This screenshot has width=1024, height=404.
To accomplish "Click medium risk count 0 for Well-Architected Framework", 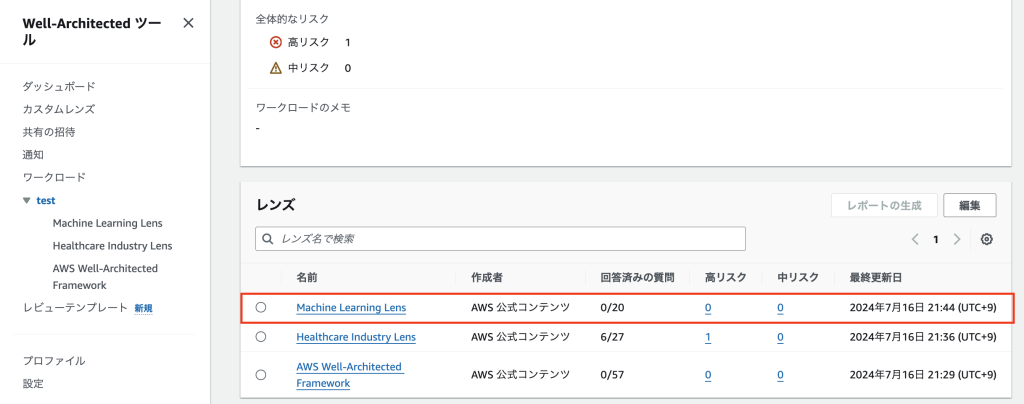I will pyautogui.click(x=780, y=375).
